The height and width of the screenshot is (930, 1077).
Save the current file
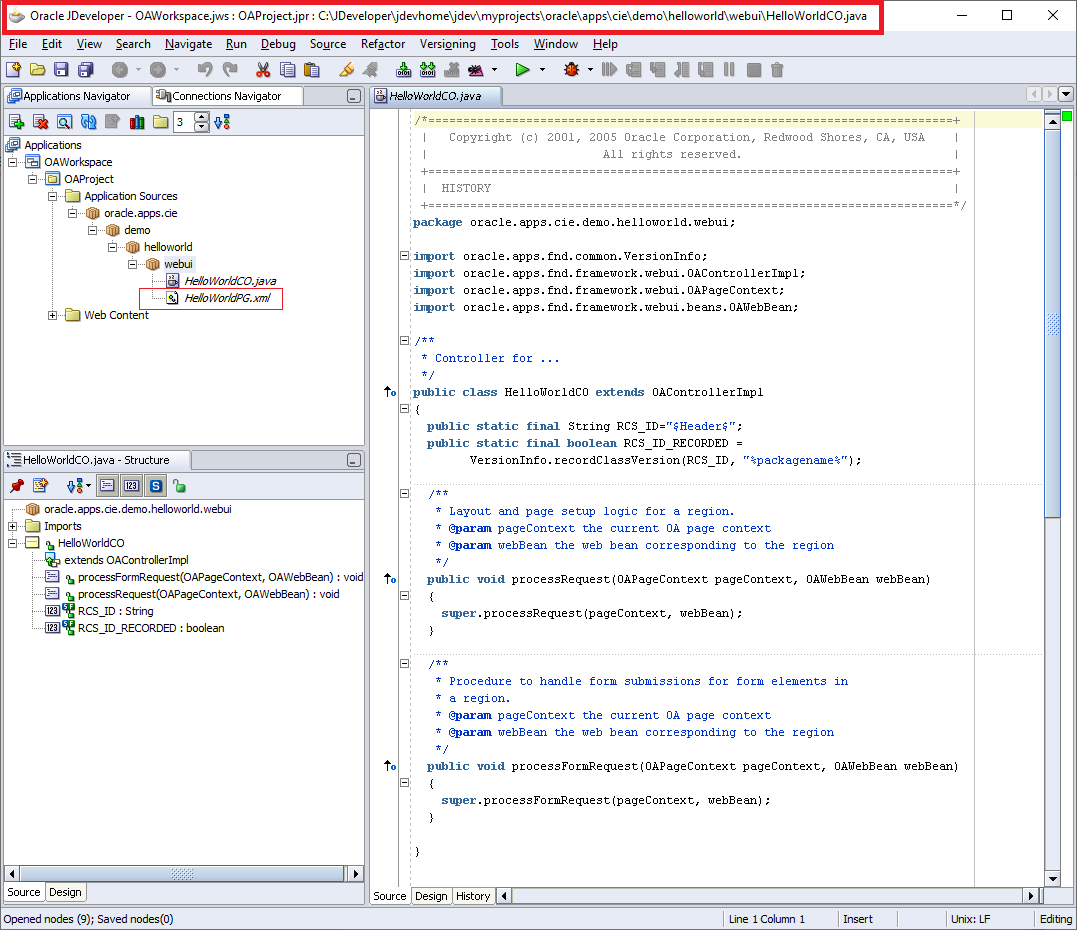[61, 69]
